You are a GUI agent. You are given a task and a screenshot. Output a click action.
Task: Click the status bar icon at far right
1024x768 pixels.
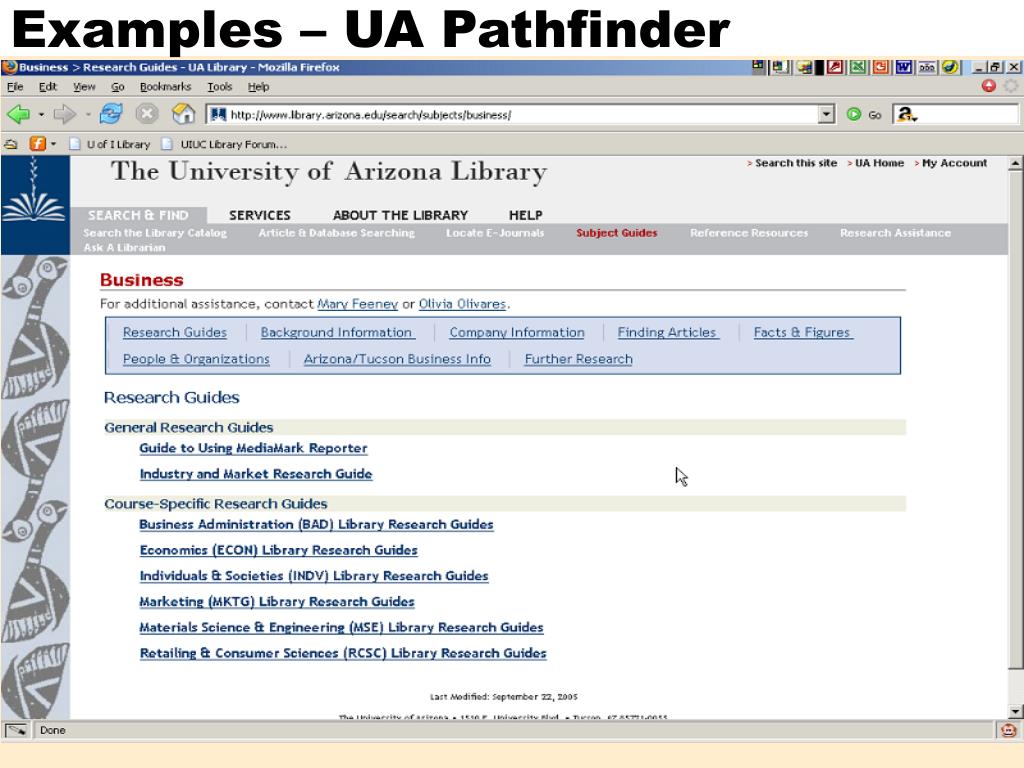pyautogui.click(x=1008, y=730)
